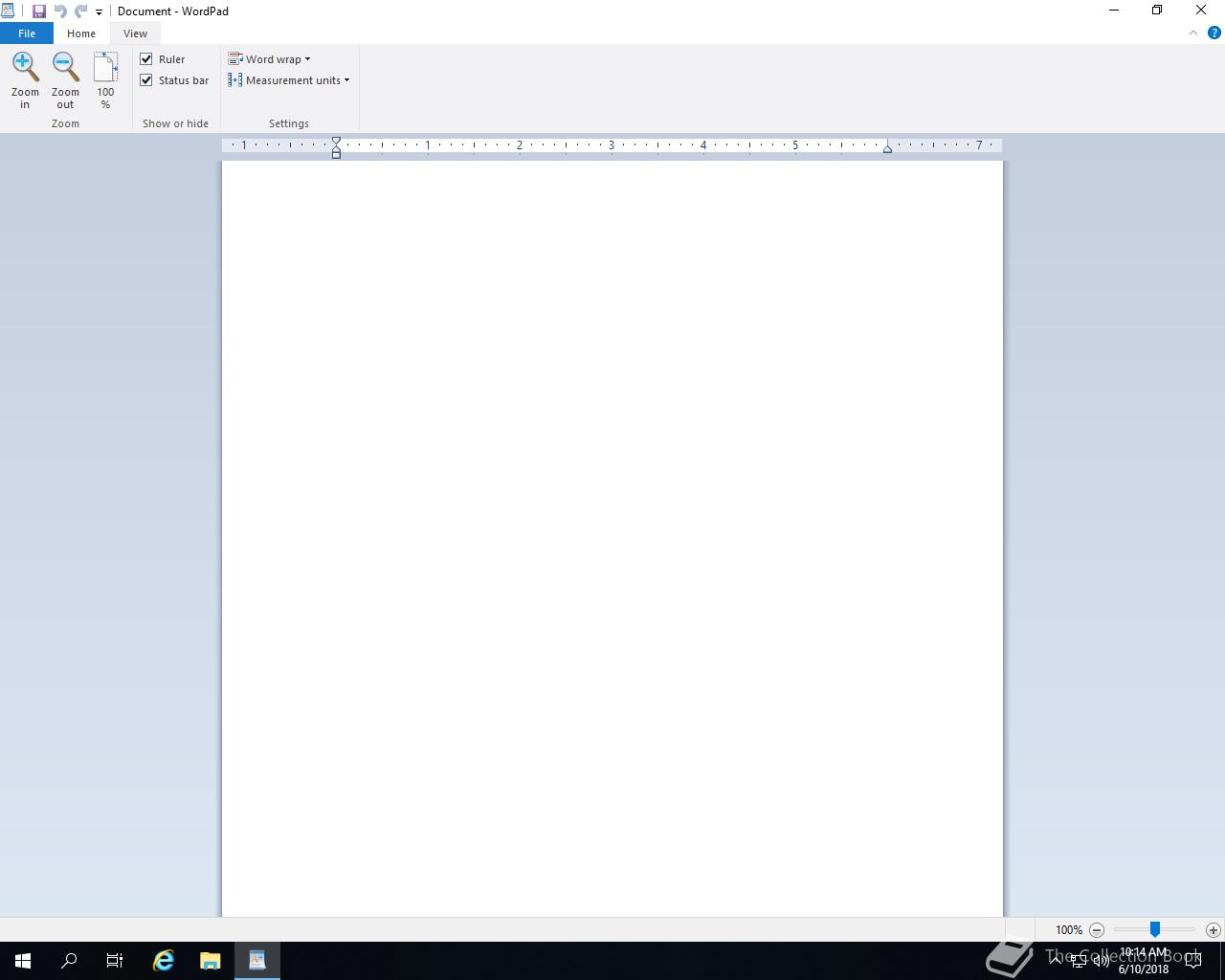Switch to the Home ribbon tab
Image resolution: width=1225 pixels, height=980 pixels.
pos(81,33)
